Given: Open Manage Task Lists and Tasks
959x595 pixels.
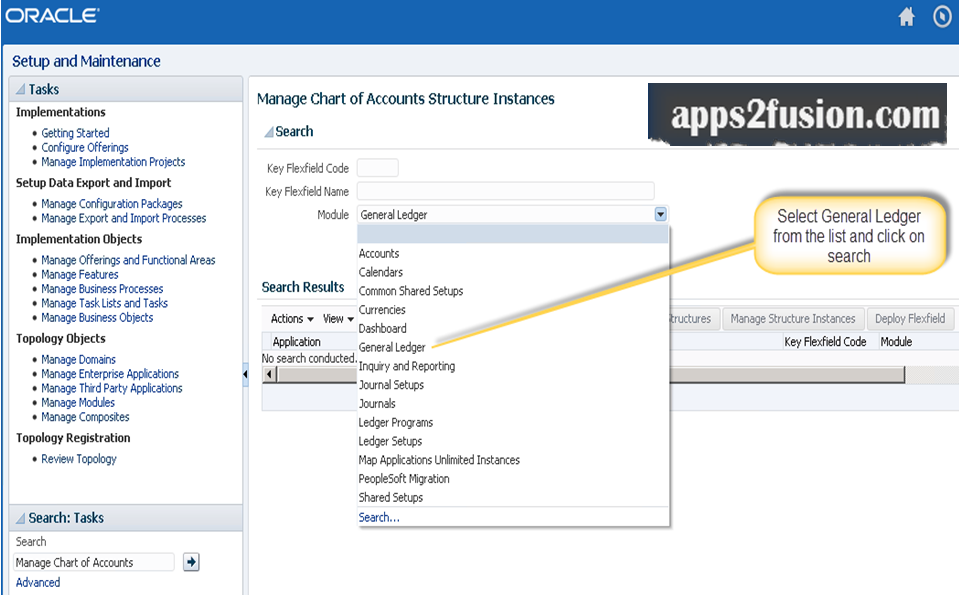Looking at the screenshot, I should pos(105,303).
